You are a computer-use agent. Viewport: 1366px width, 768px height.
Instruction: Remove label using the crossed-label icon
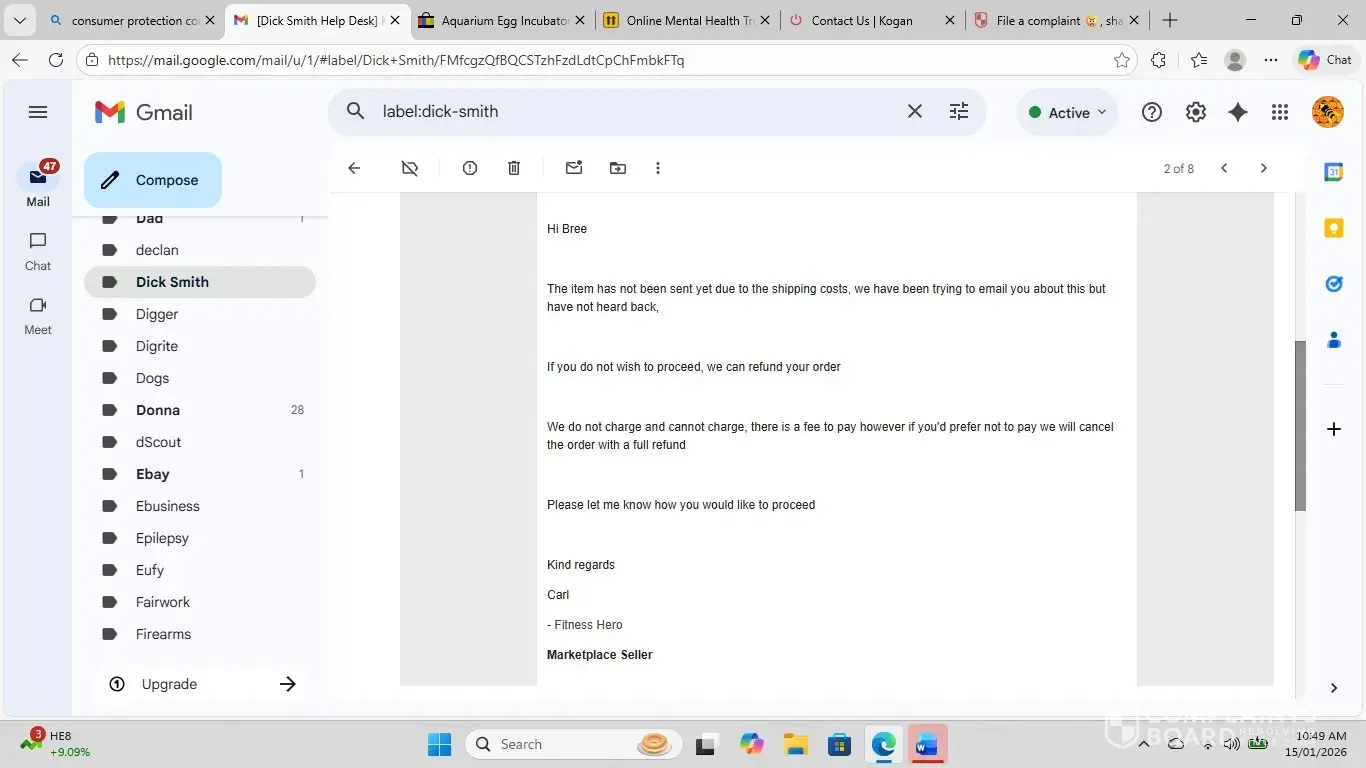coord(410,168)
